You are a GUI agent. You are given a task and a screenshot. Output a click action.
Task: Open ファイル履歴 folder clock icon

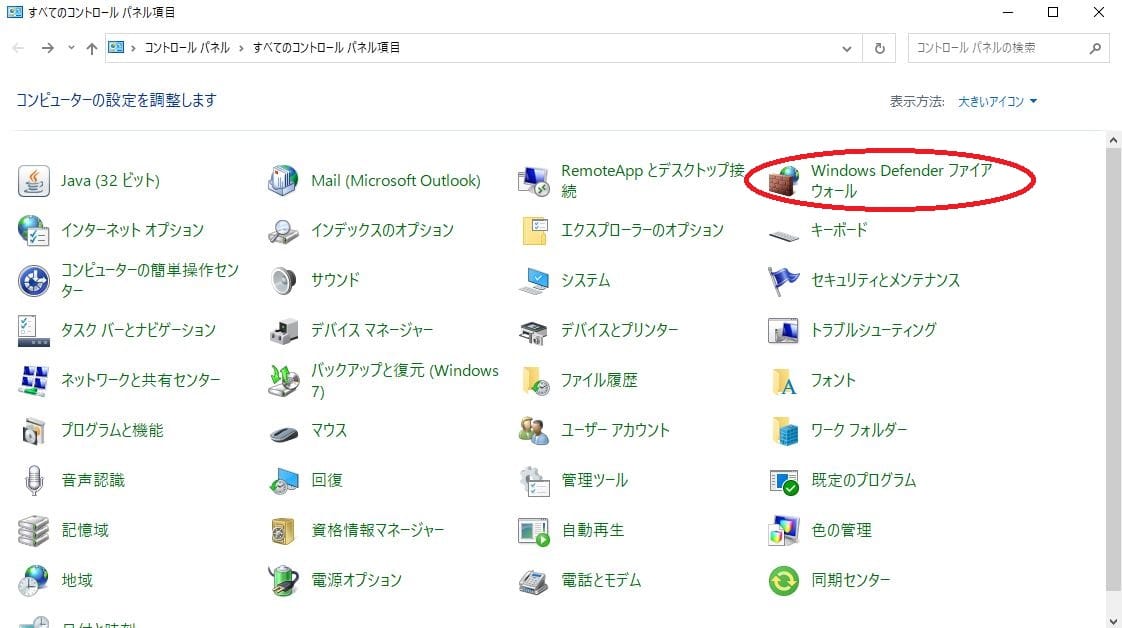click(535, 381)
